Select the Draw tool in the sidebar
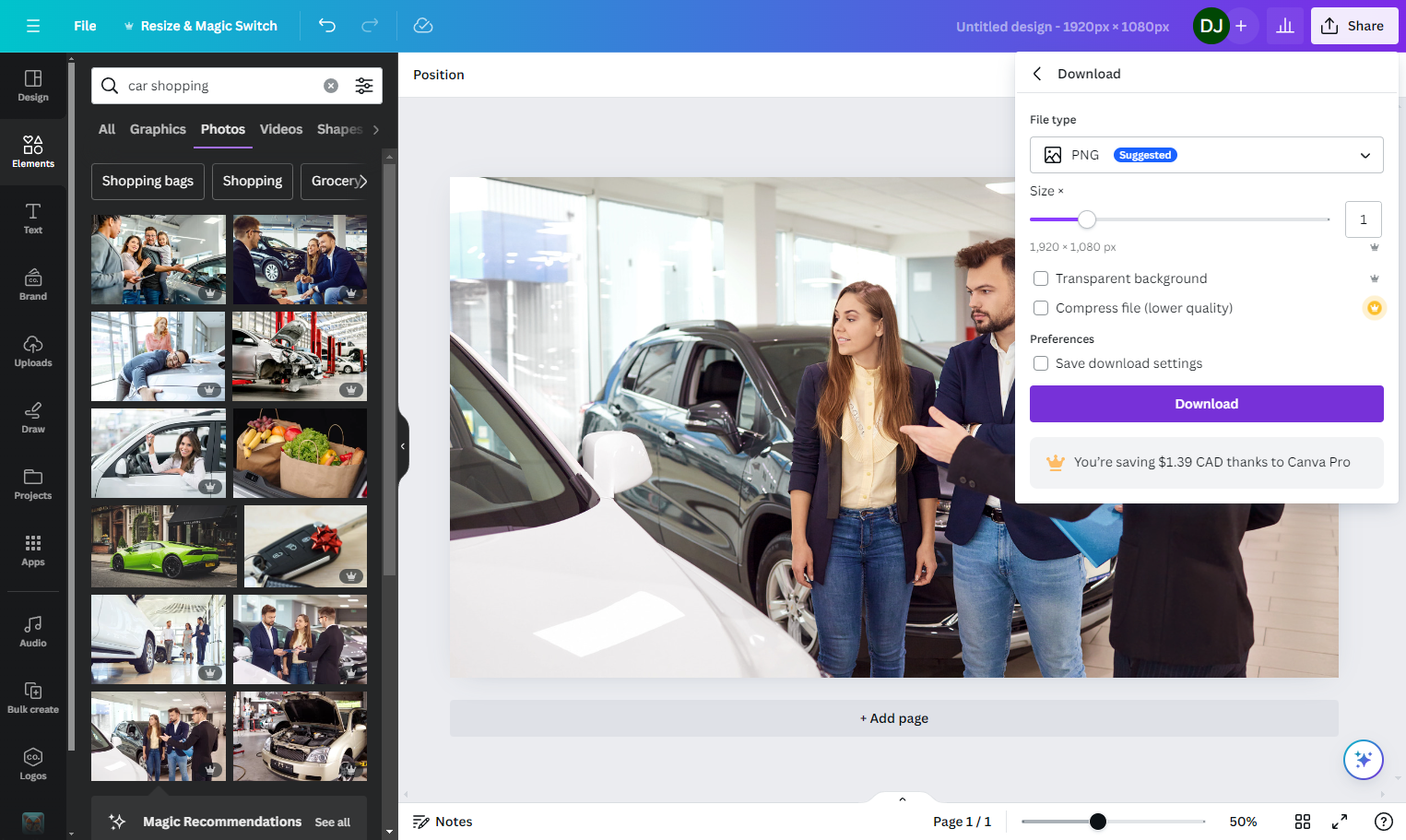This screenshot has width=1406, height=840. (x=33, y=418)
